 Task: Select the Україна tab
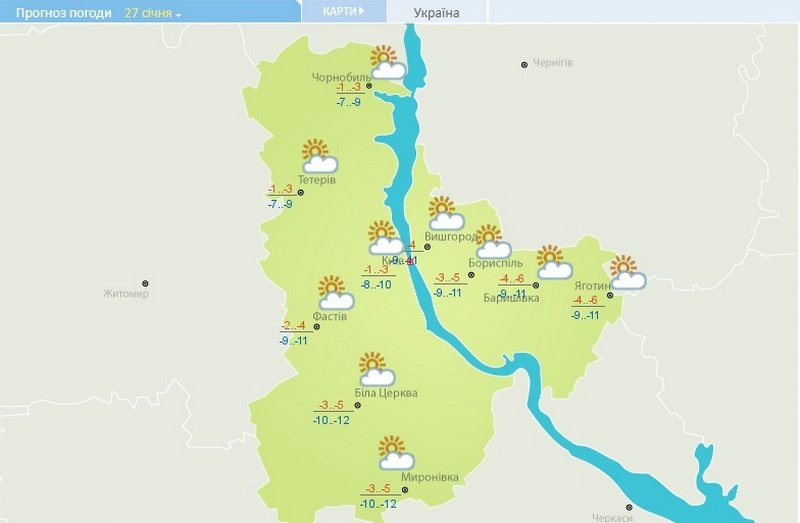[x=437, y=13]
